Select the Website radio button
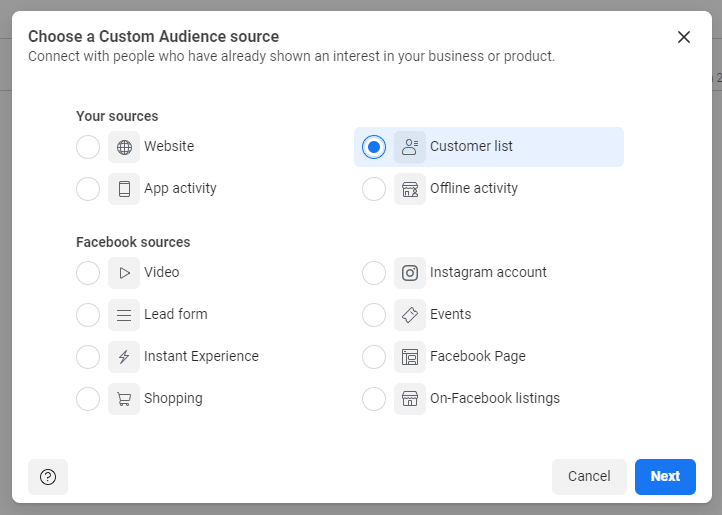The image size is (722, 515). [x=88, y=147]
